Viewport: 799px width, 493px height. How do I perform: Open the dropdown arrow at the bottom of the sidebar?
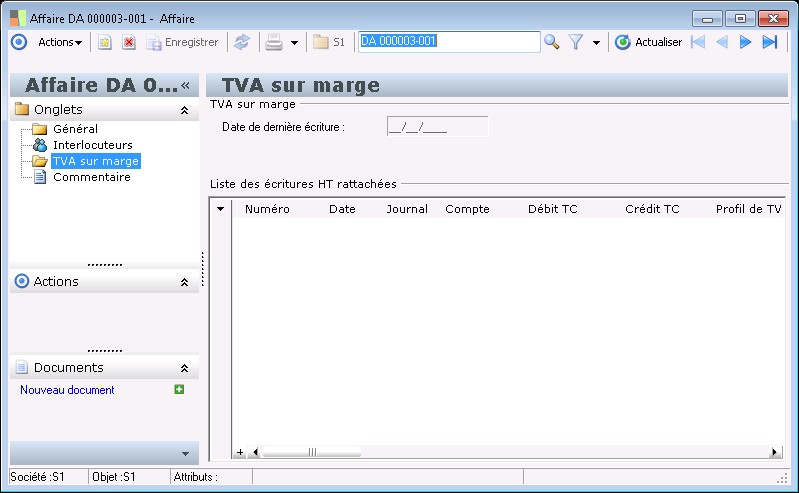click(185, 454)
